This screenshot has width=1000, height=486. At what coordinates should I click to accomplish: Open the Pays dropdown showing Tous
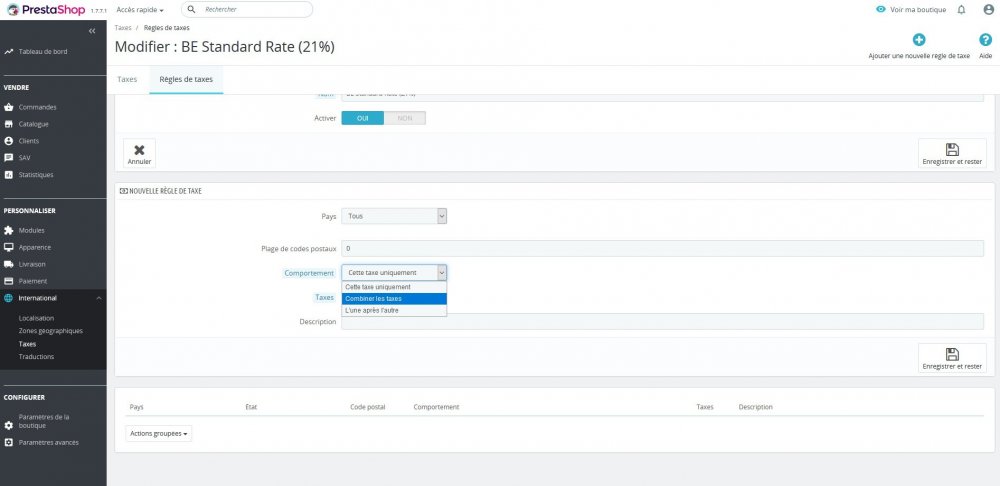pos(394,216)
